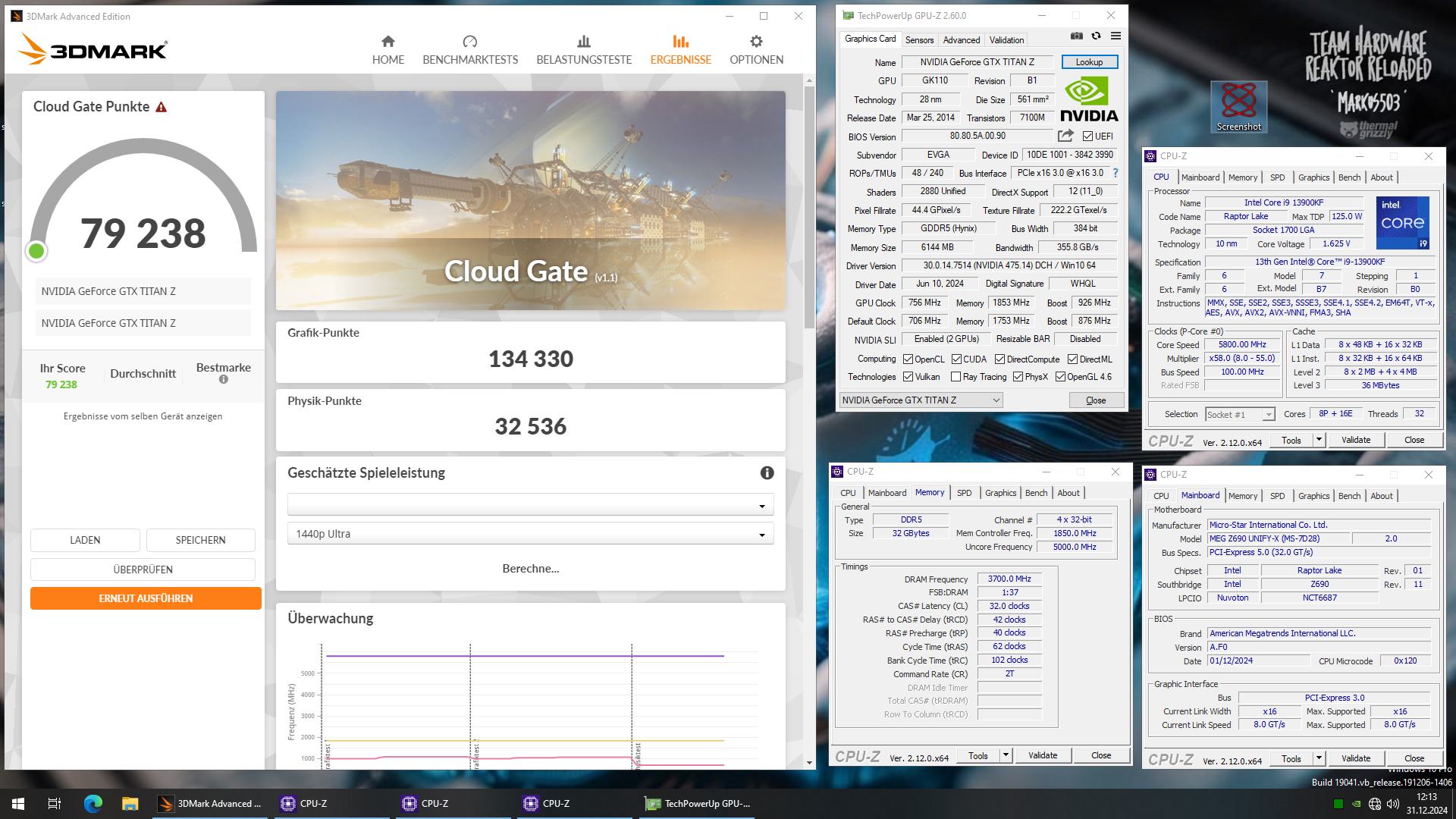This screenshot has width=1456, height=819.
Task: Toggle UEFI checkbox in GPU-Z
Action: click(x=1087, y=136)
